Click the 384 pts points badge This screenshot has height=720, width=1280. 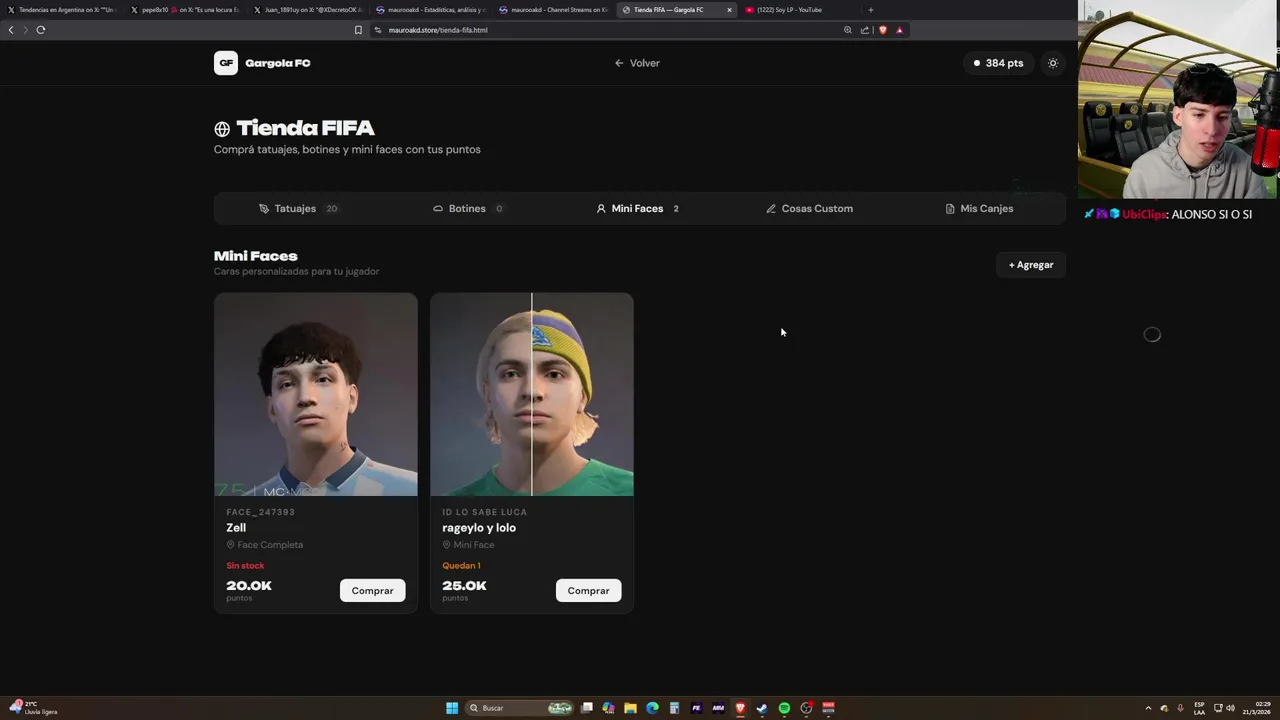coord(999,63)
